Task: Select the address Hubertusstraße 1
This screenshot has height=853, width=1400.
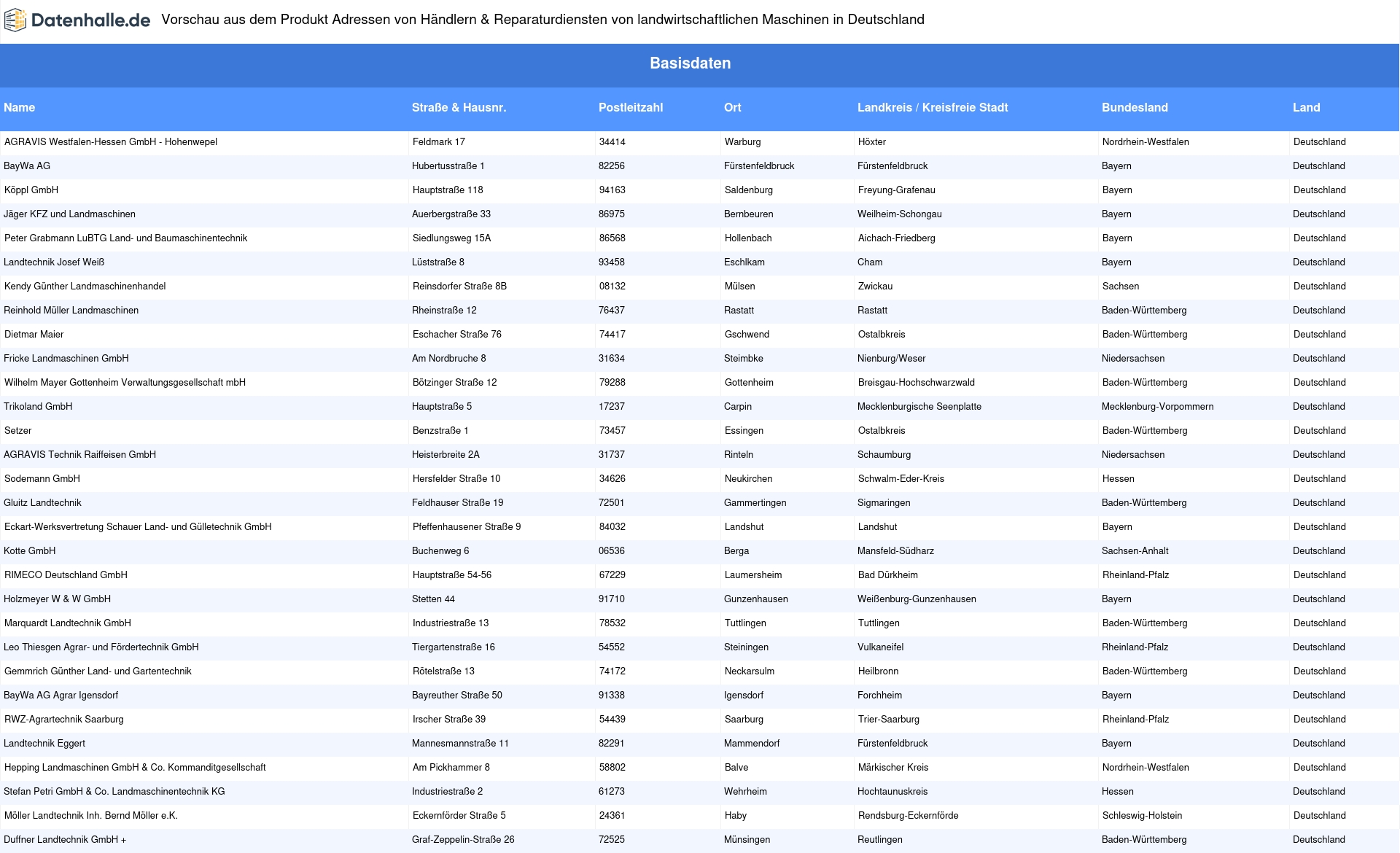Action: coord(448,166)
